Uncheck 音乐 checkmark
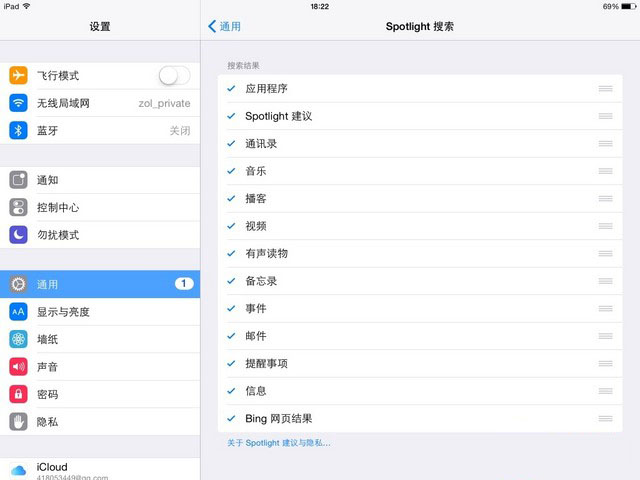 (x=231, y=171)
